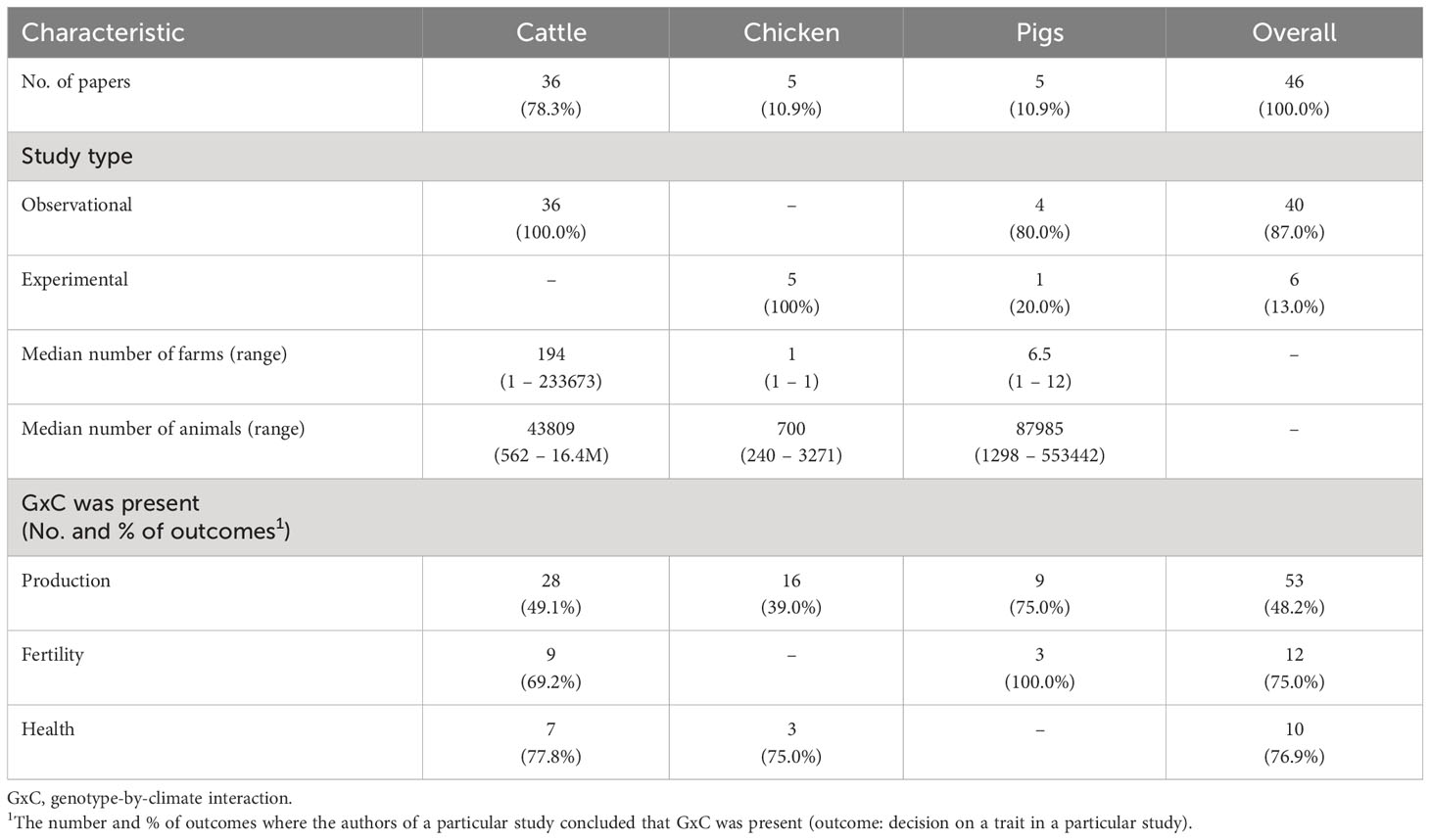Click the Health row label
Screen dimensions: 1430x840
[48, 729]
